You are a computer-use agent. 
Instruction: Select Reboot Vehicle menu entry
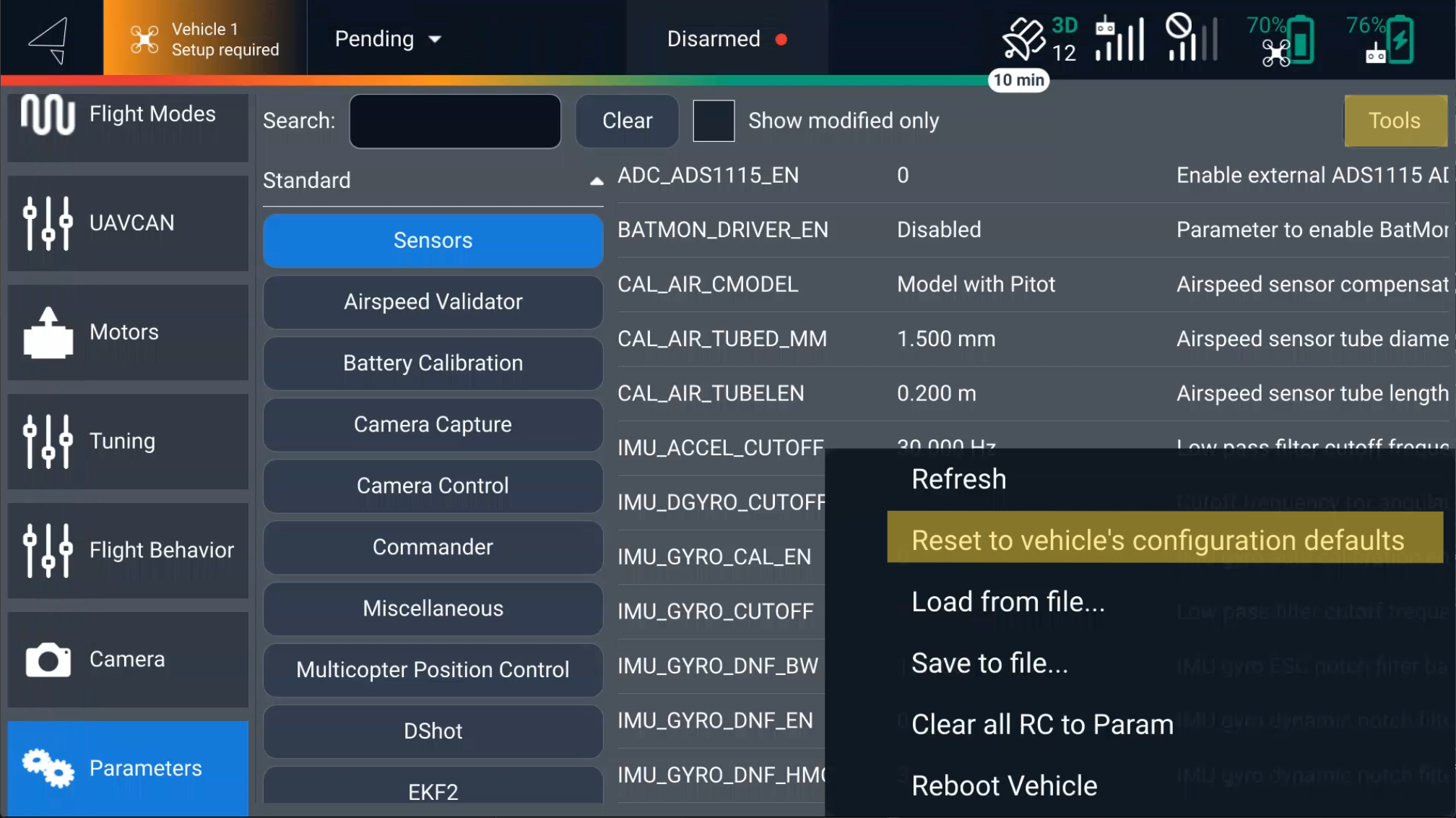point(1004,785)
